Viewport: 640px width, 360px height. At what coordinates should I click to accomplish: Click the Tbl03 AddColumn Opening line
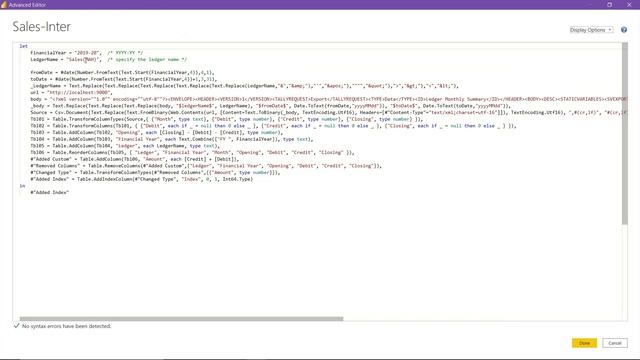coord(156,132)
